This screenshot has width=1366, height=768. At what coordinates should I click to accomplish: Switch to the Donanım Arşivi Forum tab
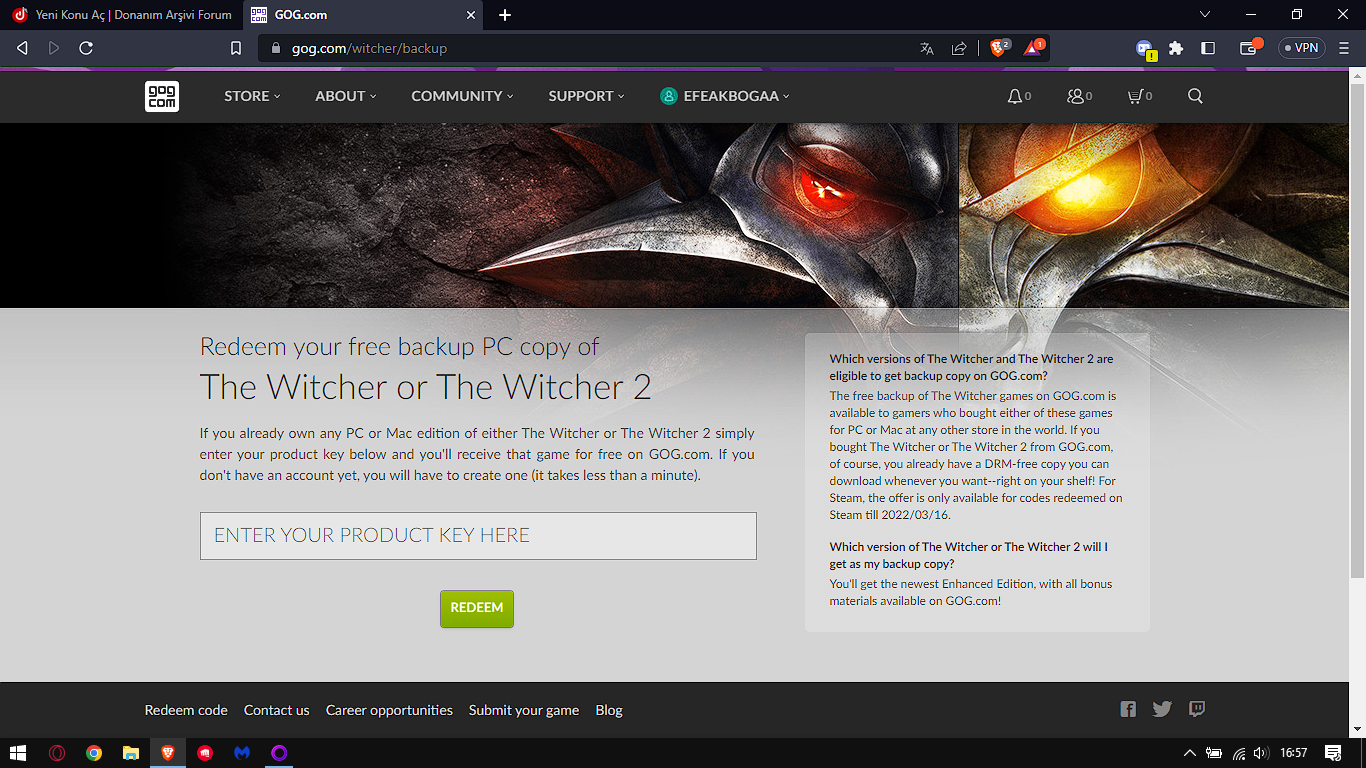[x=122, y=15]
